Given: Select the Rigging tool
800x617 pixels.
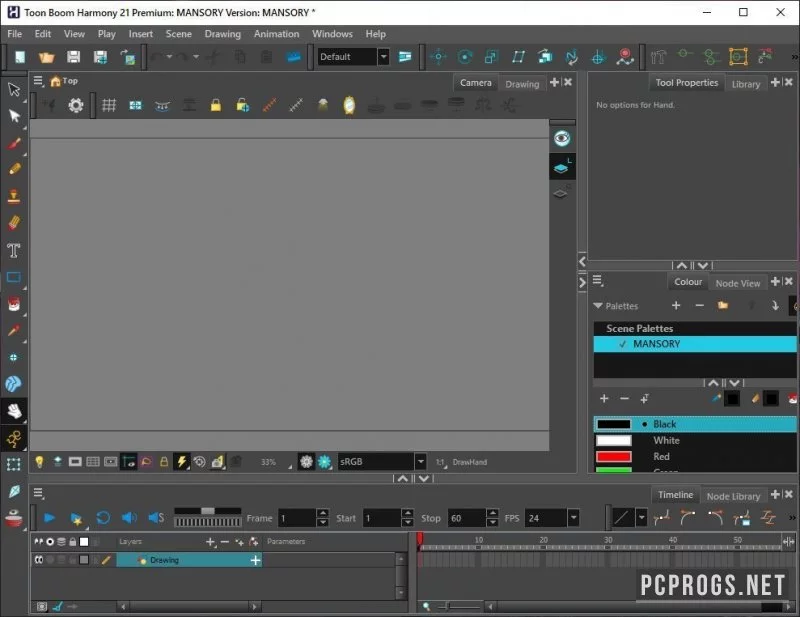Looking at the screenshot, I should tap(14, 438).
